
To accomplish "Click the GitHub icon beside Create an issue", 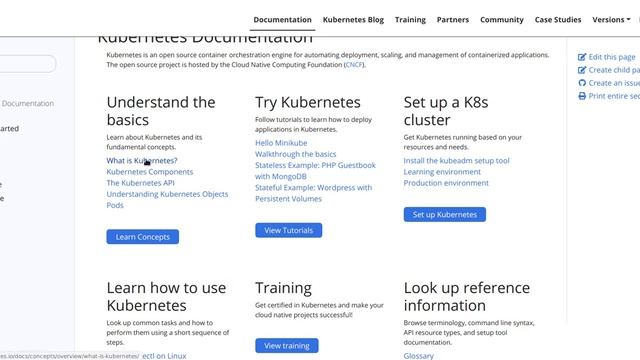I will [582, 83].
